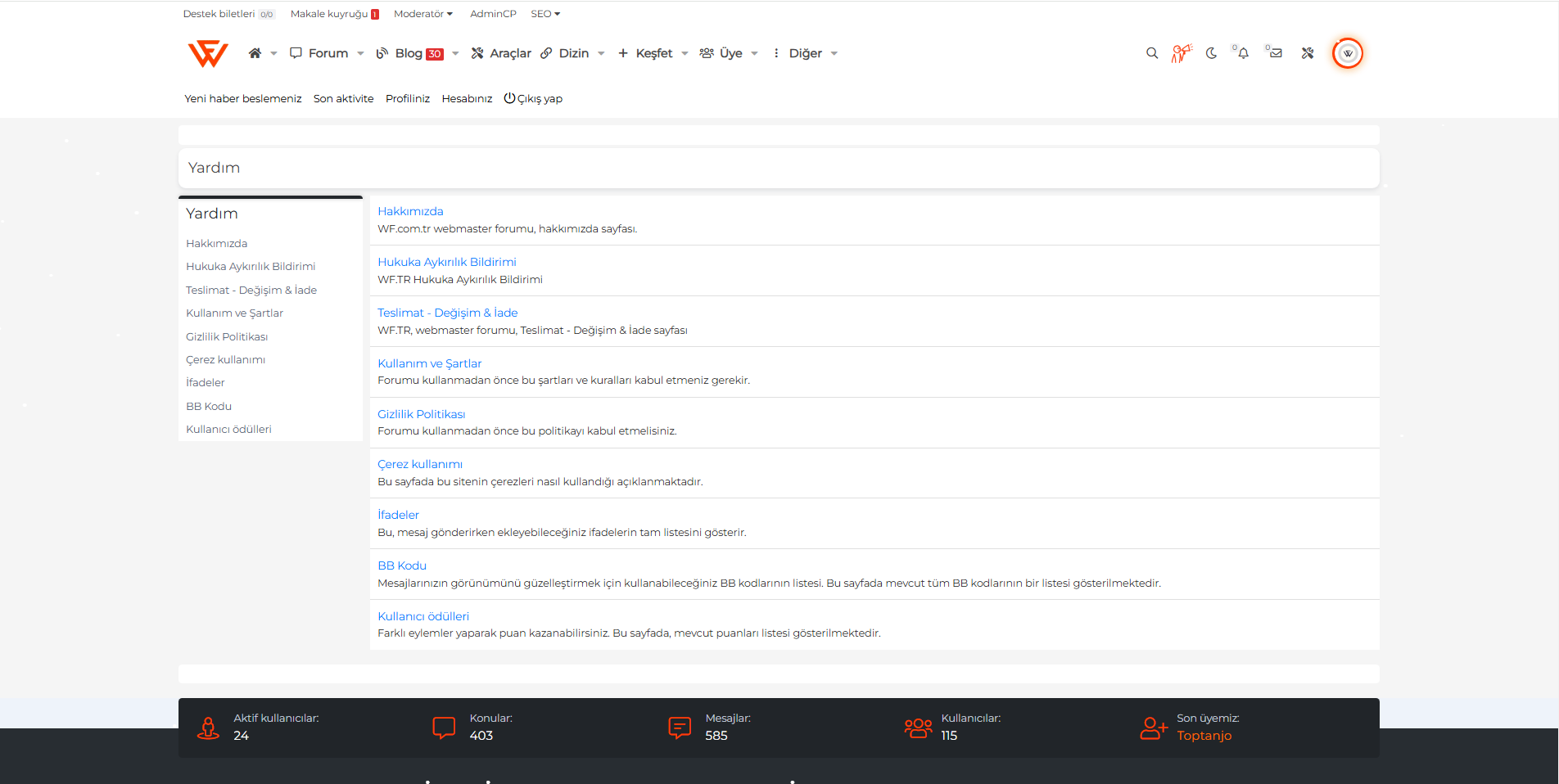
Task: Expand the Dizin dropdown arrow
Action: [x=601, y=54]
